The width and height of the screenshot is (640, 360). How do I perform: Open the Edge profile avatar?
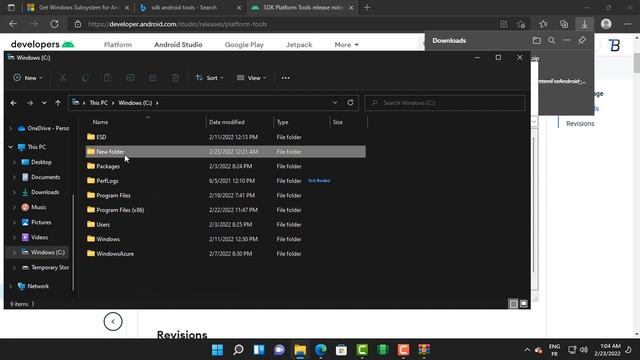606,24
